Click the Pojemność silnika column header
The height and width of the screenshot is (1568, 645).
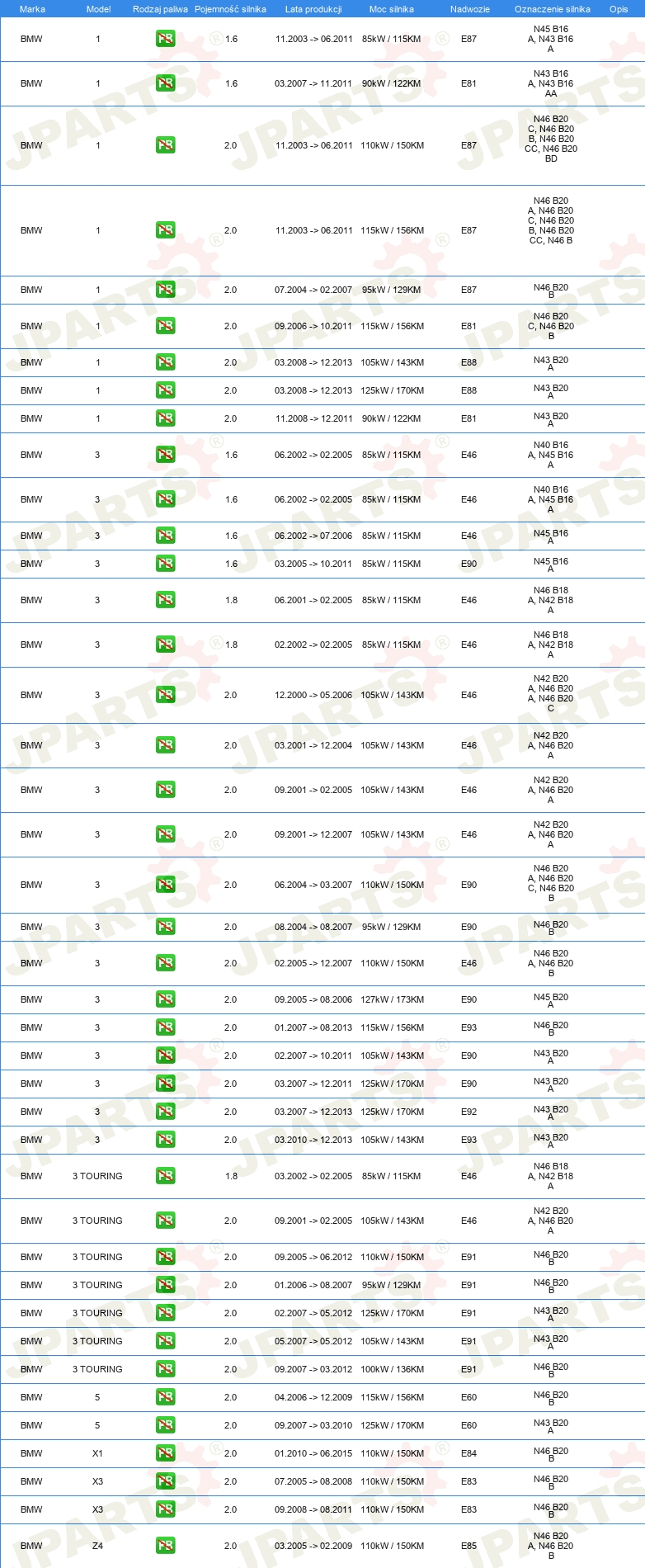coord(230,9)
